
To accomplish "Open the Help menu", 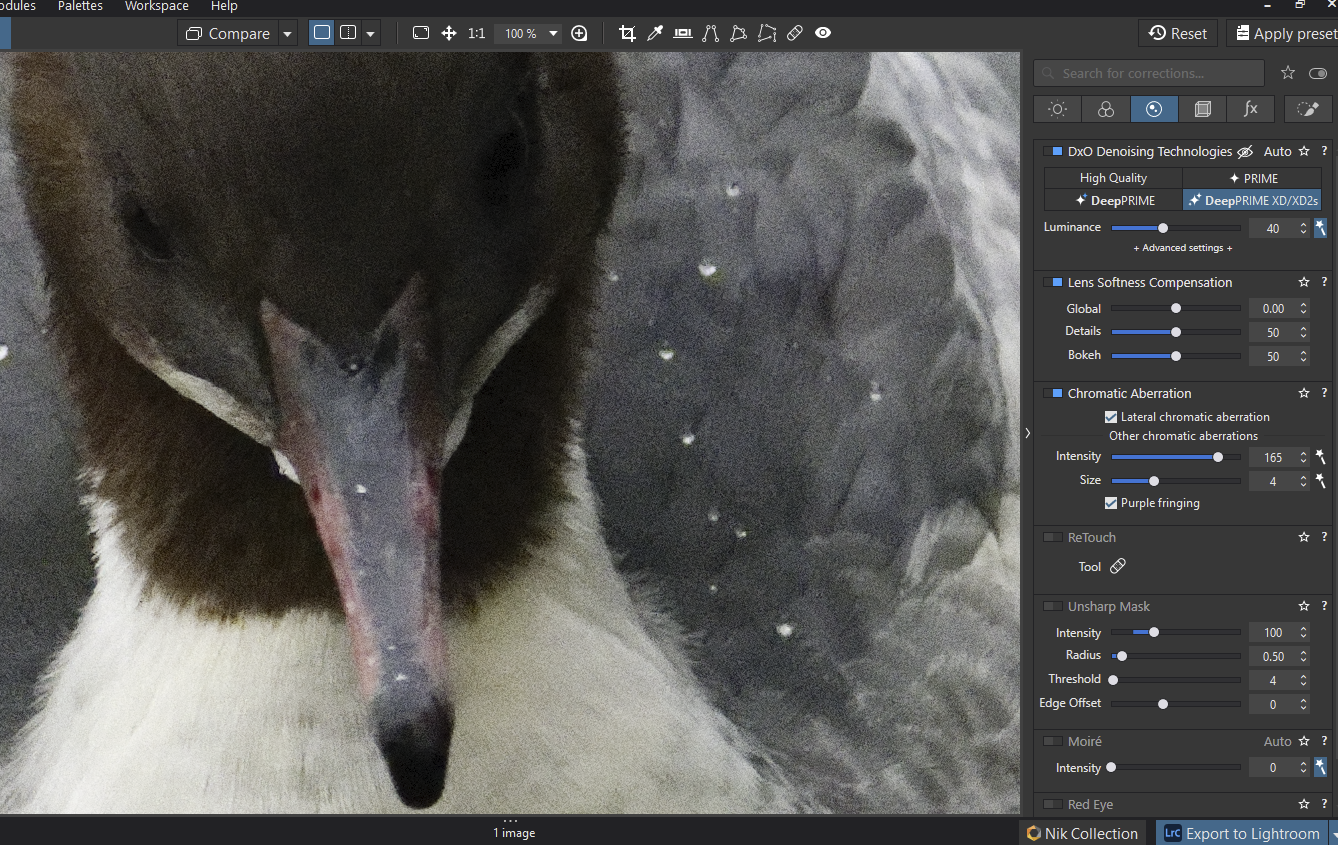I will click(224, 6).
